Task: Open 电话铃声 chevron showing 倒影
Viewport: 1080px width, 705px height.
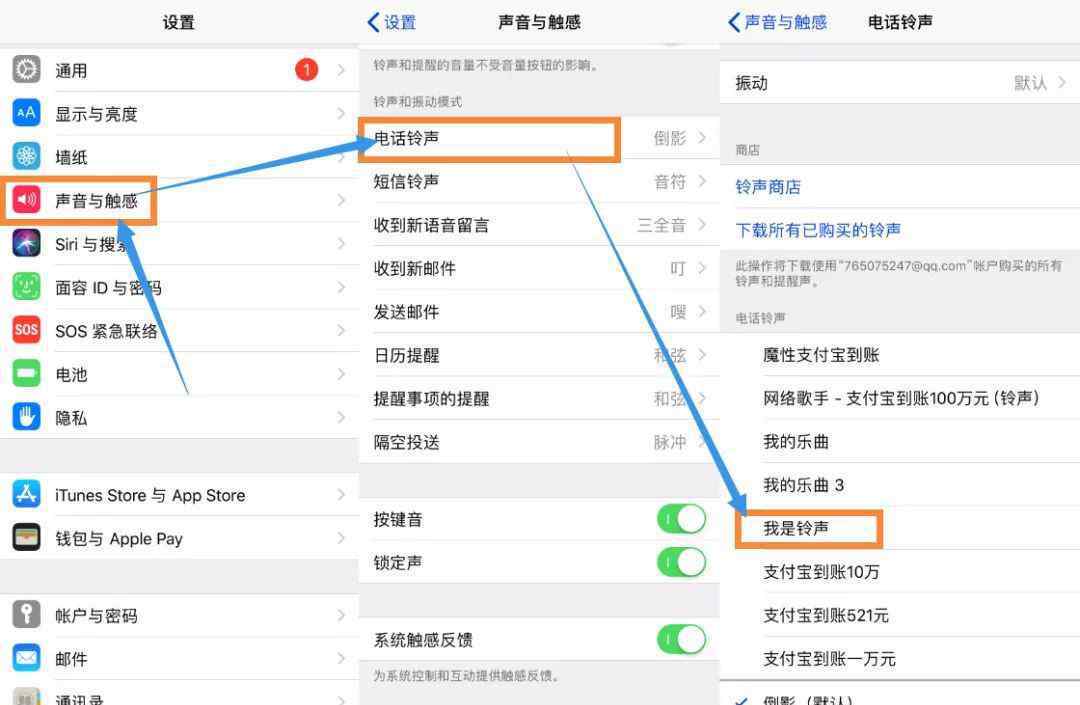Action: (702, 138)
